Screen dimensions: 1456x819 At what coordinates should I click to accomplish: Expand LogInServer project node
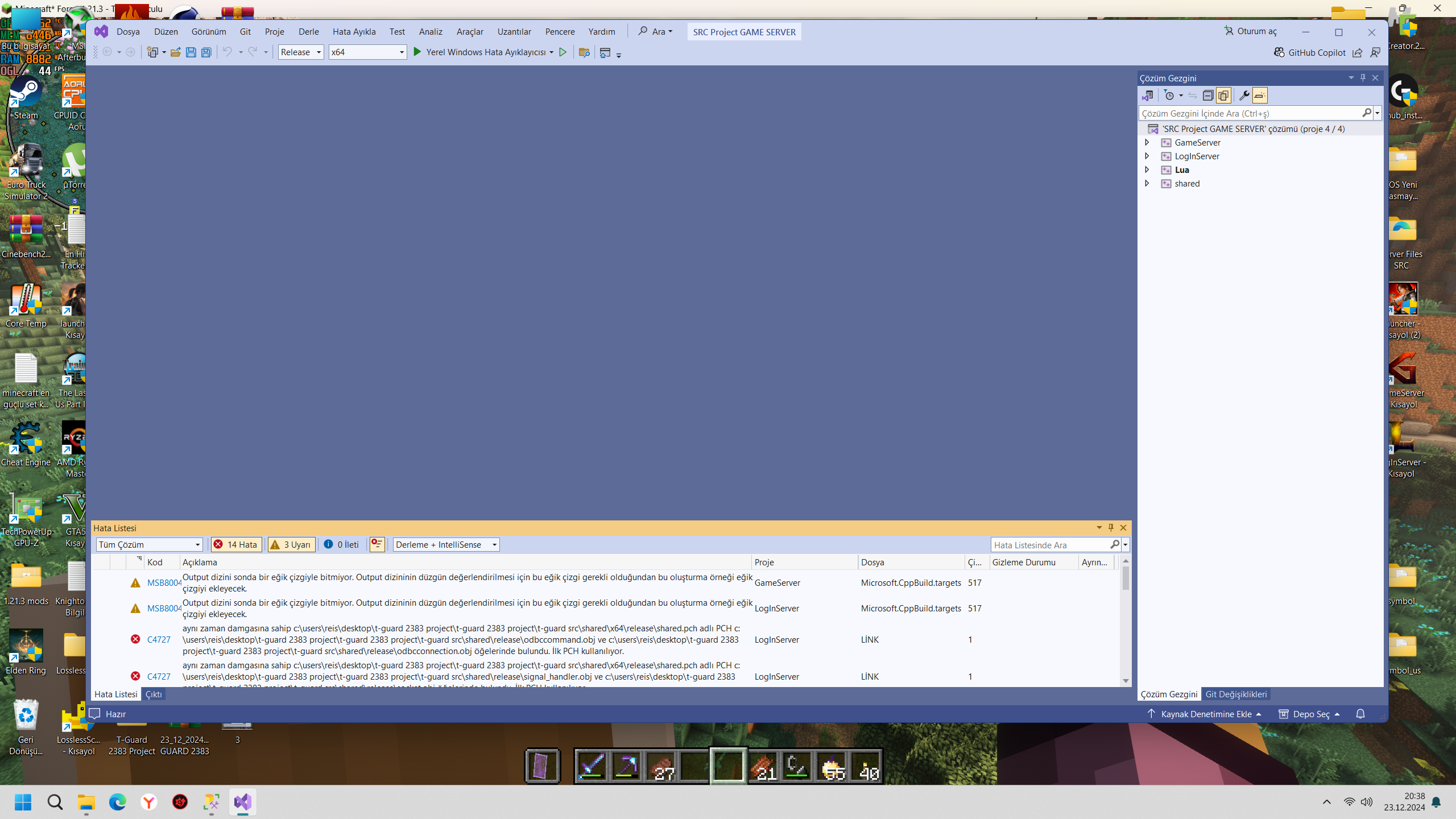pos(1147,156)
